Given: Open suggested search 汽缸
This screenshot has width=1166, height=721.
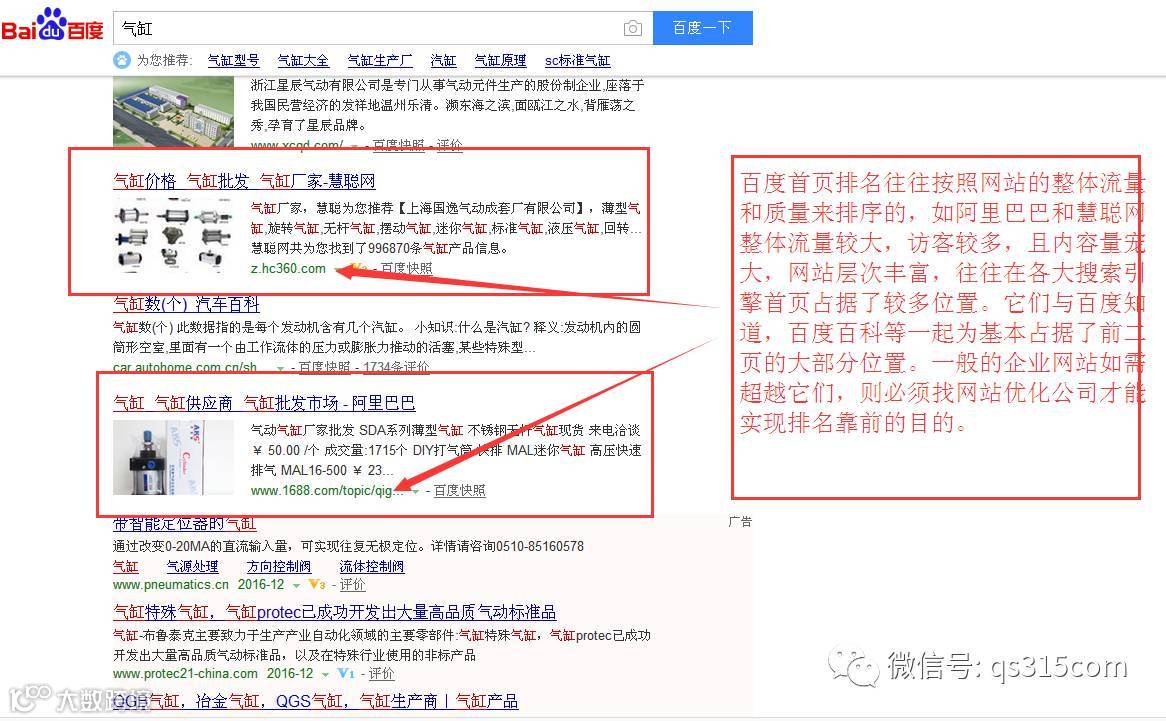Looking at the screenshot, I should click(443, 60).
